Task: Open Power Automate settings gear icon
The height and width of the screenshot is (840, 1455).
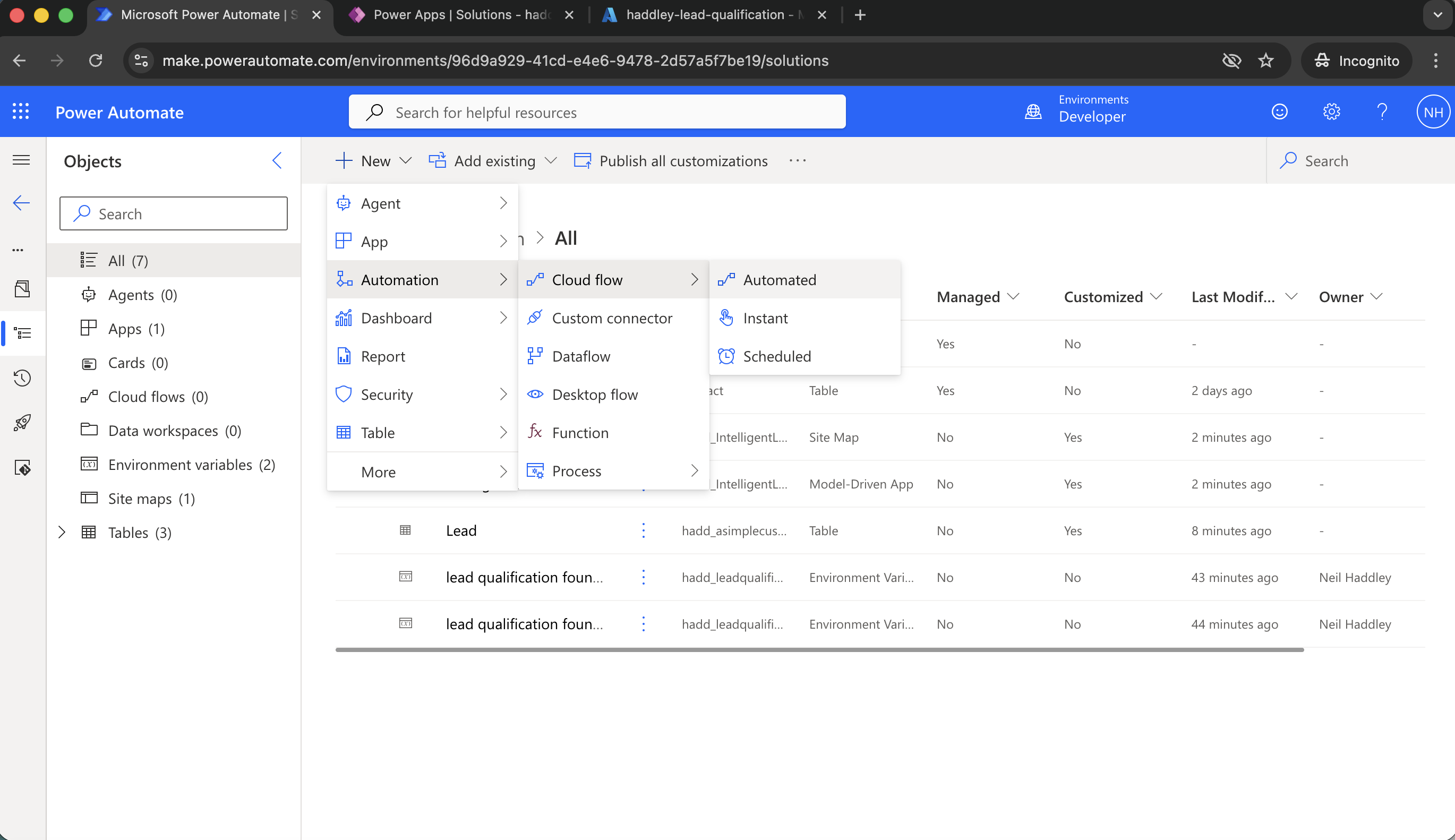Action: pyautogui.click(x=1331, y=112)
